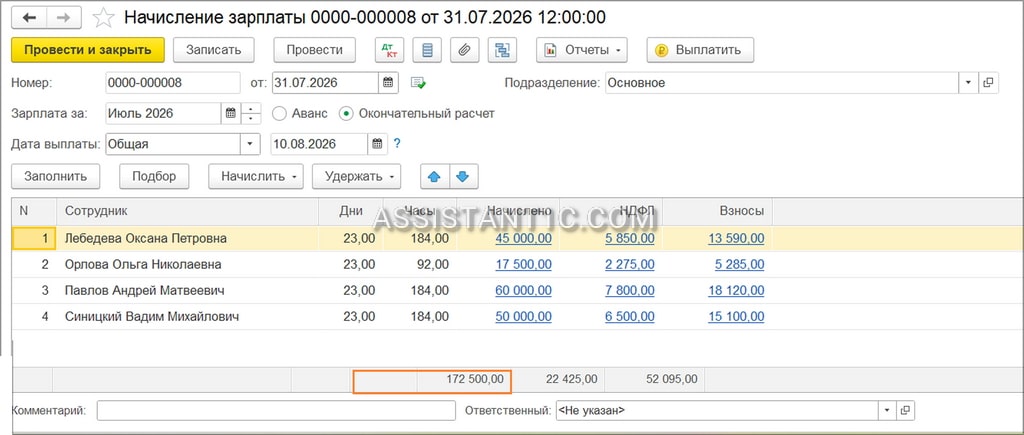Open НДФЛ amount 6 500,00 link
Image resolution: width=1024 pixels, height=435 pixels.
630,317
